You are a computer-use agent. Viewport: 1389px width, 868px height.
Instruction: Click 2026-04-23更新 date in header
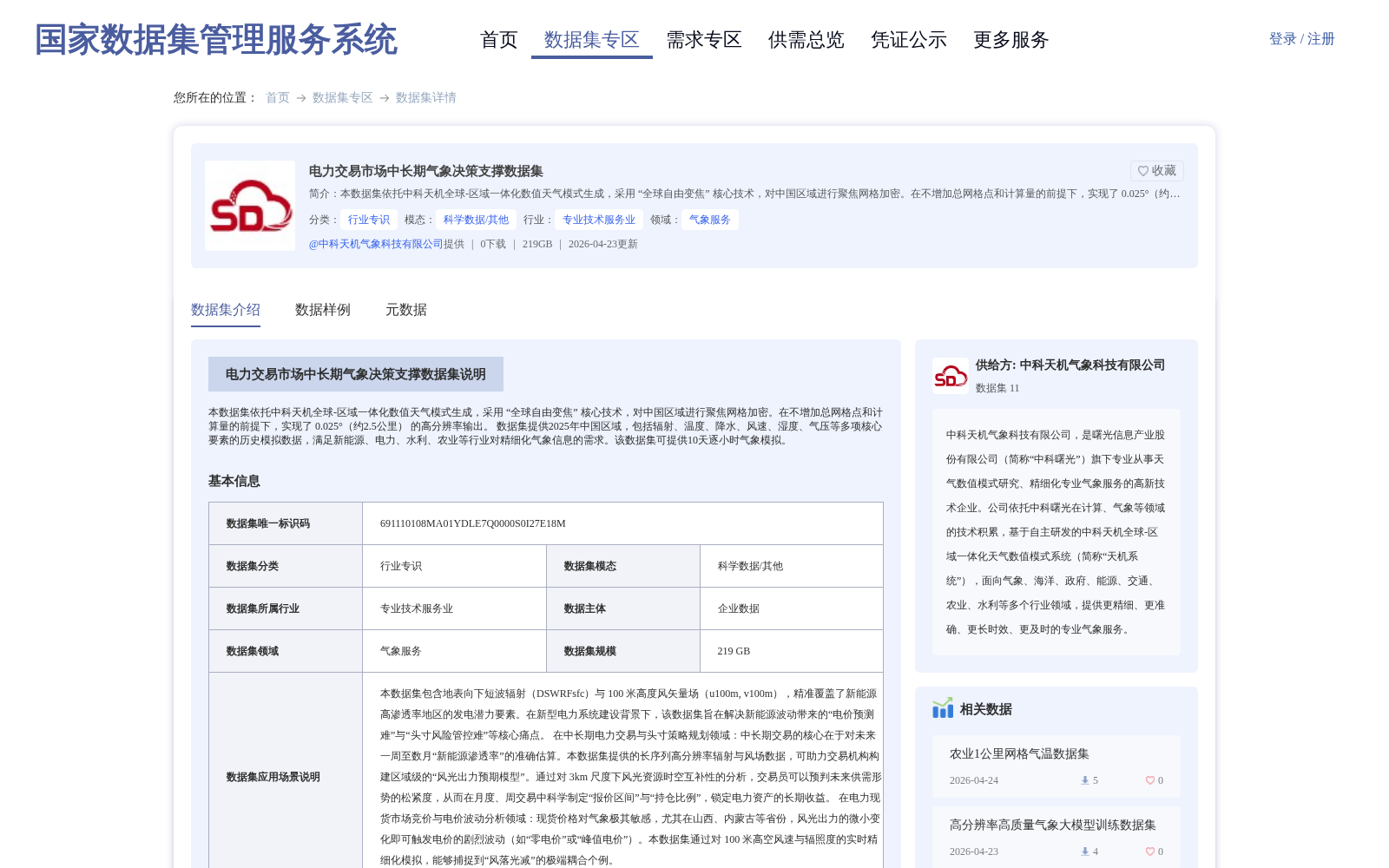pyautogui.click(x=603, y=244)
